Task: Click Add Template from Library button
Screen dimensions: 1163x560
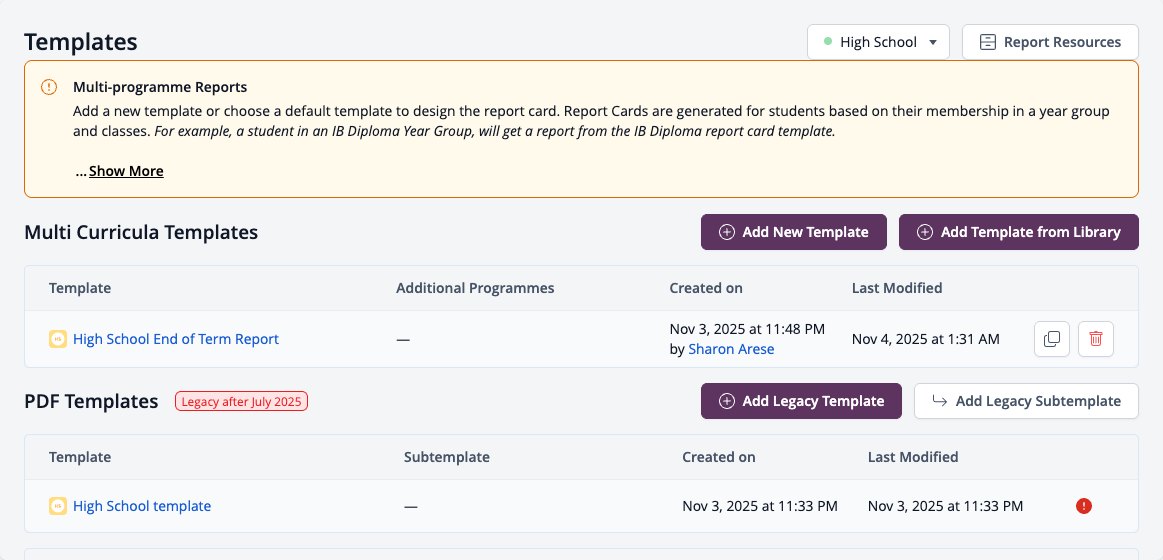Action: [x=1019, y=232]
